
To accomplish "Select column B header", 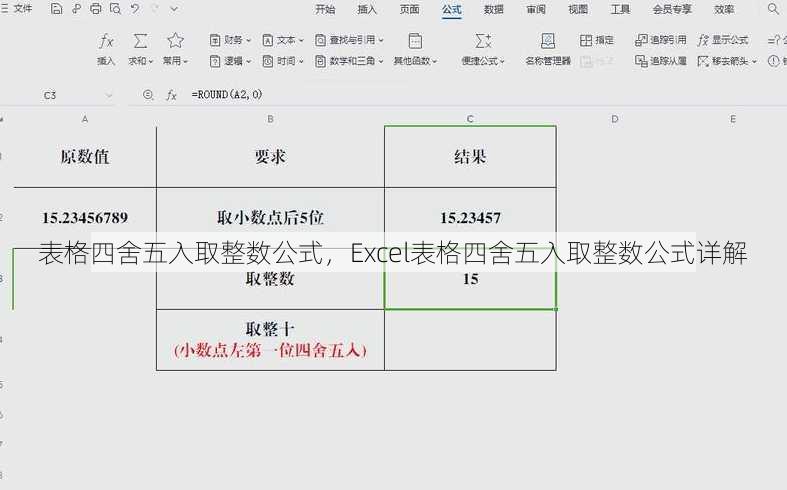I will 271,119.
